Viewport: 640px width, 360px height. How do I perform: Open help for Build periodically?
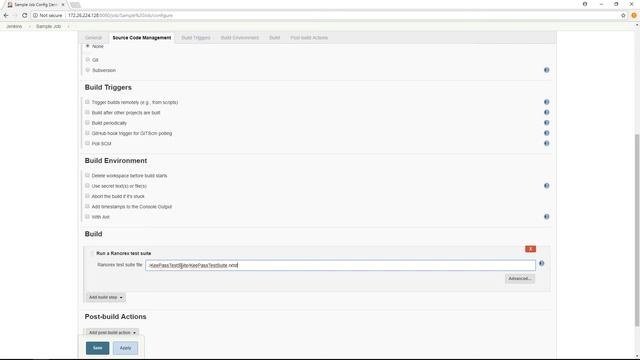[x=546, y=123]
